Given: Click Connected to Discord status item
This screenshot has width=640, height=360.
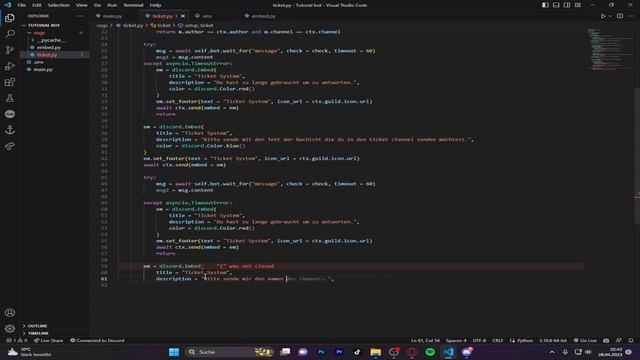Looking at the screenshot, I should (97, 340).
